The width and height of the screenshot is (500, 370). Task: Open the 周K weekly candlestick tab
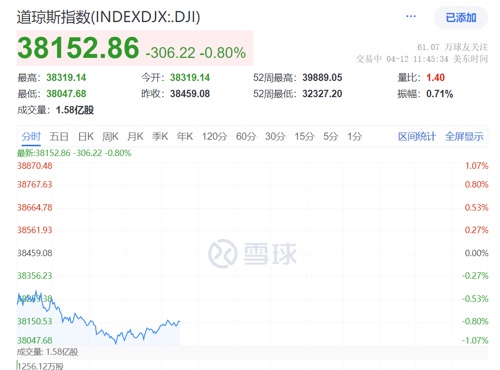110,136
